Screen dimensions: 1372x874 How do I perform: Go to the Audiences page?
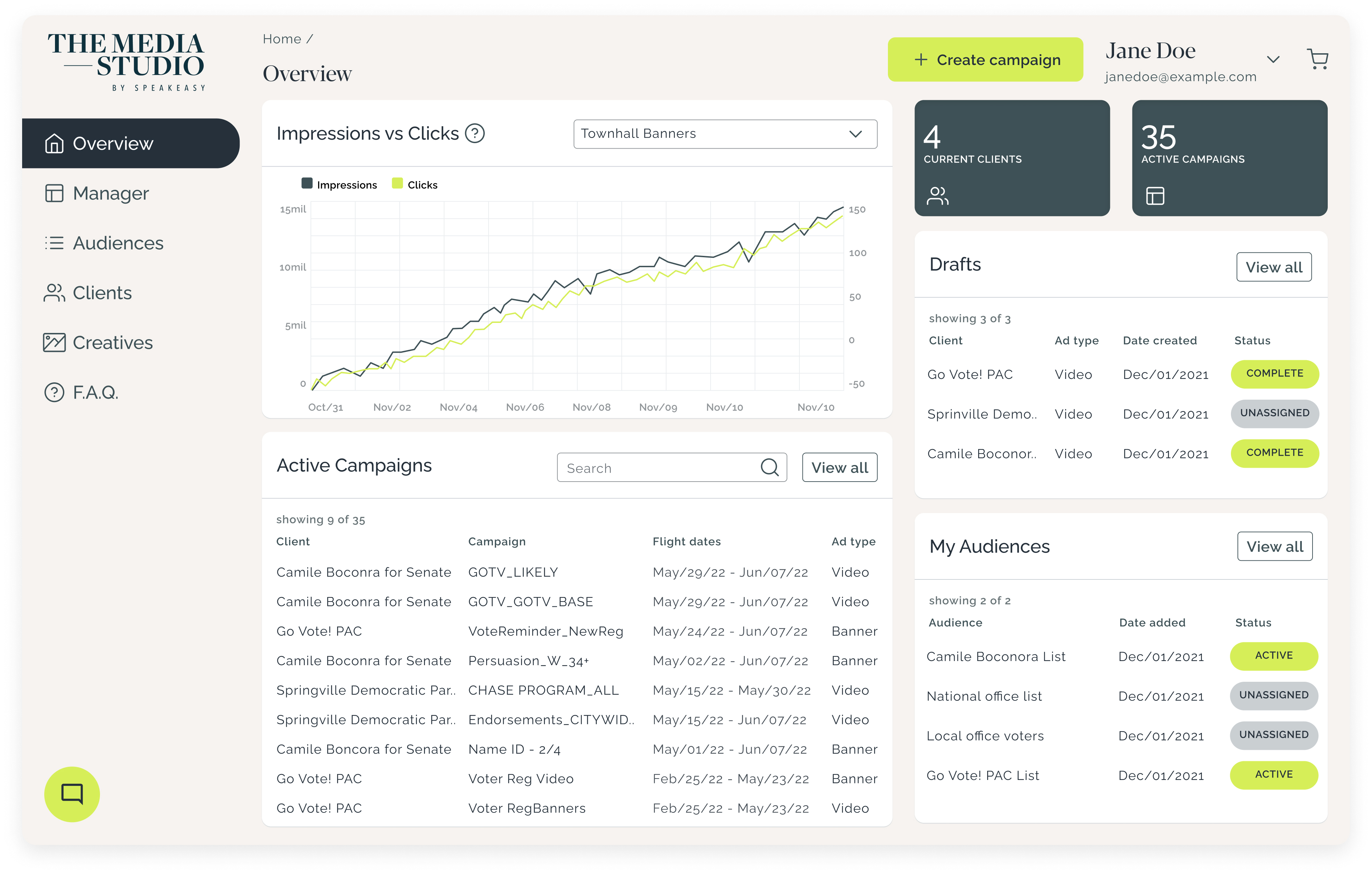(118, 243)
